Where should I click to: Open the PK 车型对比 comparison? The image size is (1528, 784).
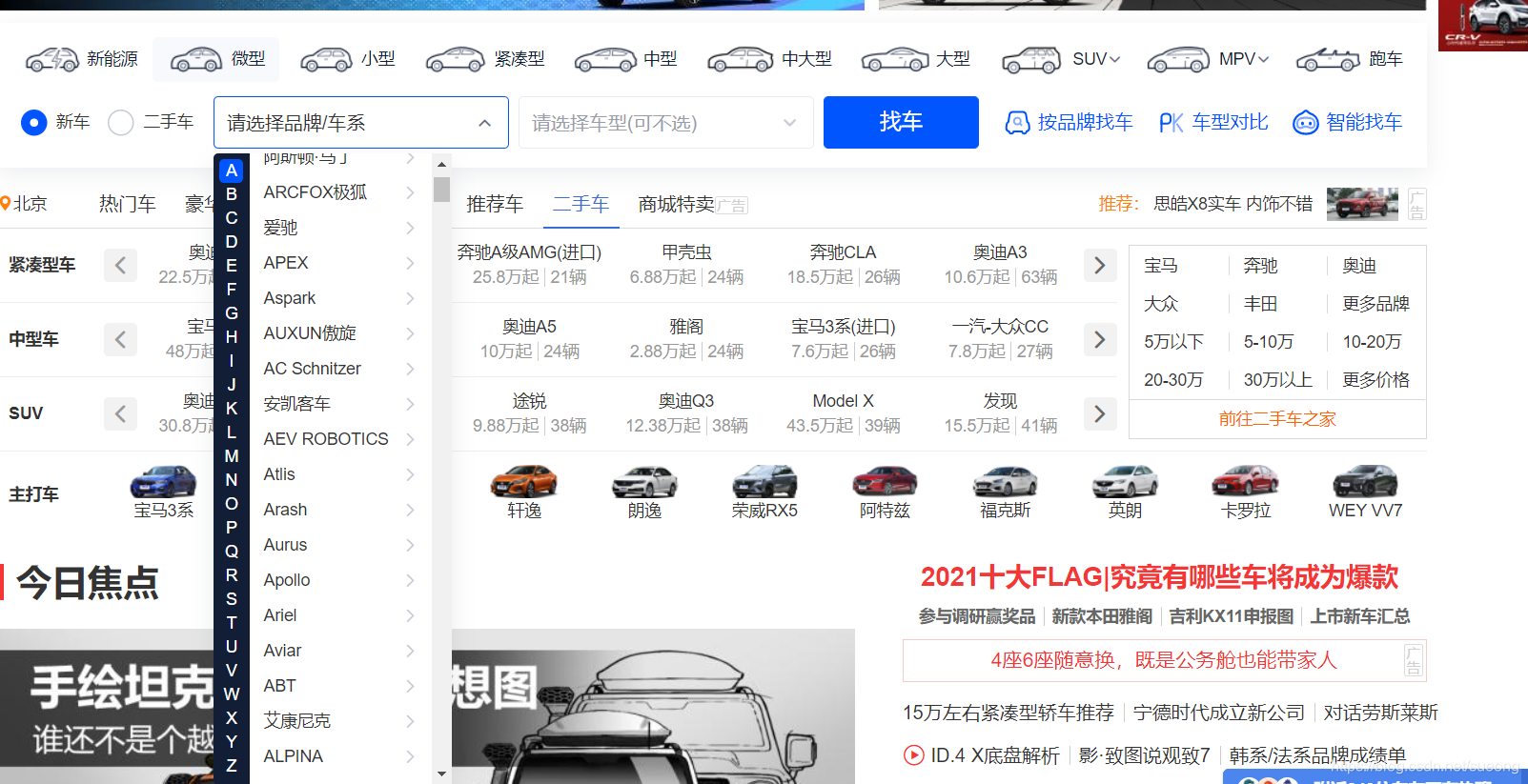point(1212,122)
